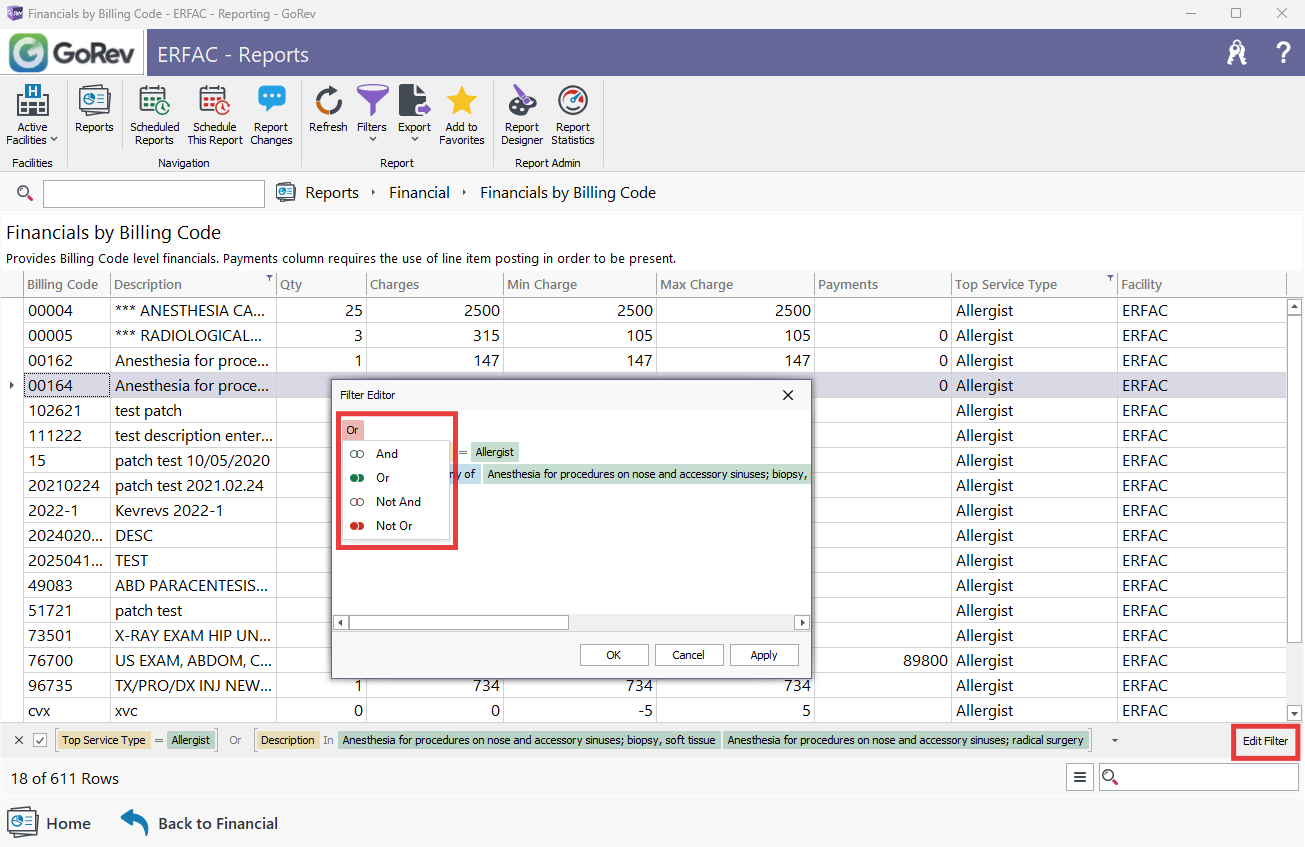The width and height of the screenshot is (1305, 847).
Task: Open the Top Service Type column filter
Action: point(1111,278)
